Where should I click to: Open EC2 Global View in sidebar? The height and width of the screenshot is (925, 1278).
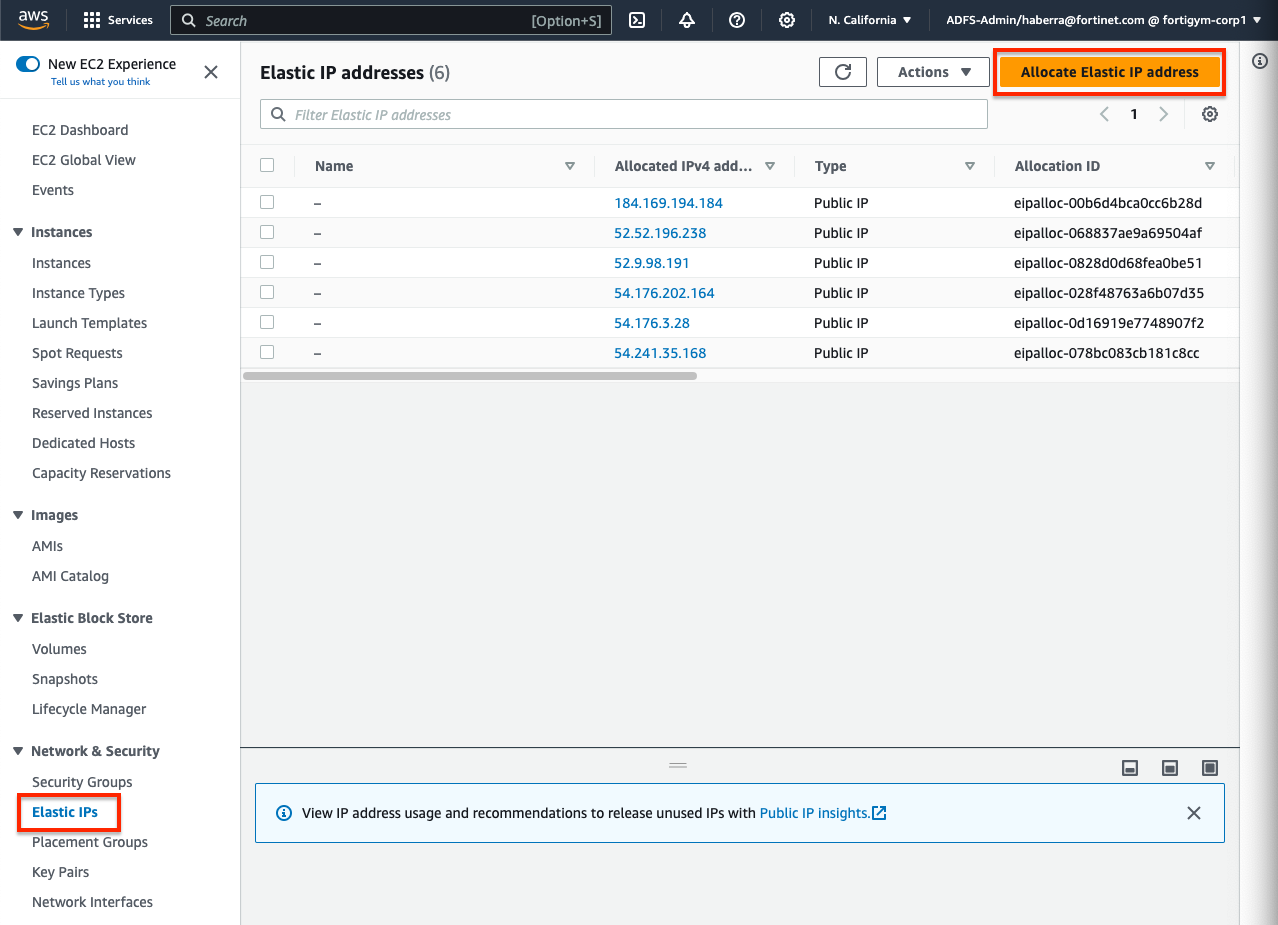[84, 160]
